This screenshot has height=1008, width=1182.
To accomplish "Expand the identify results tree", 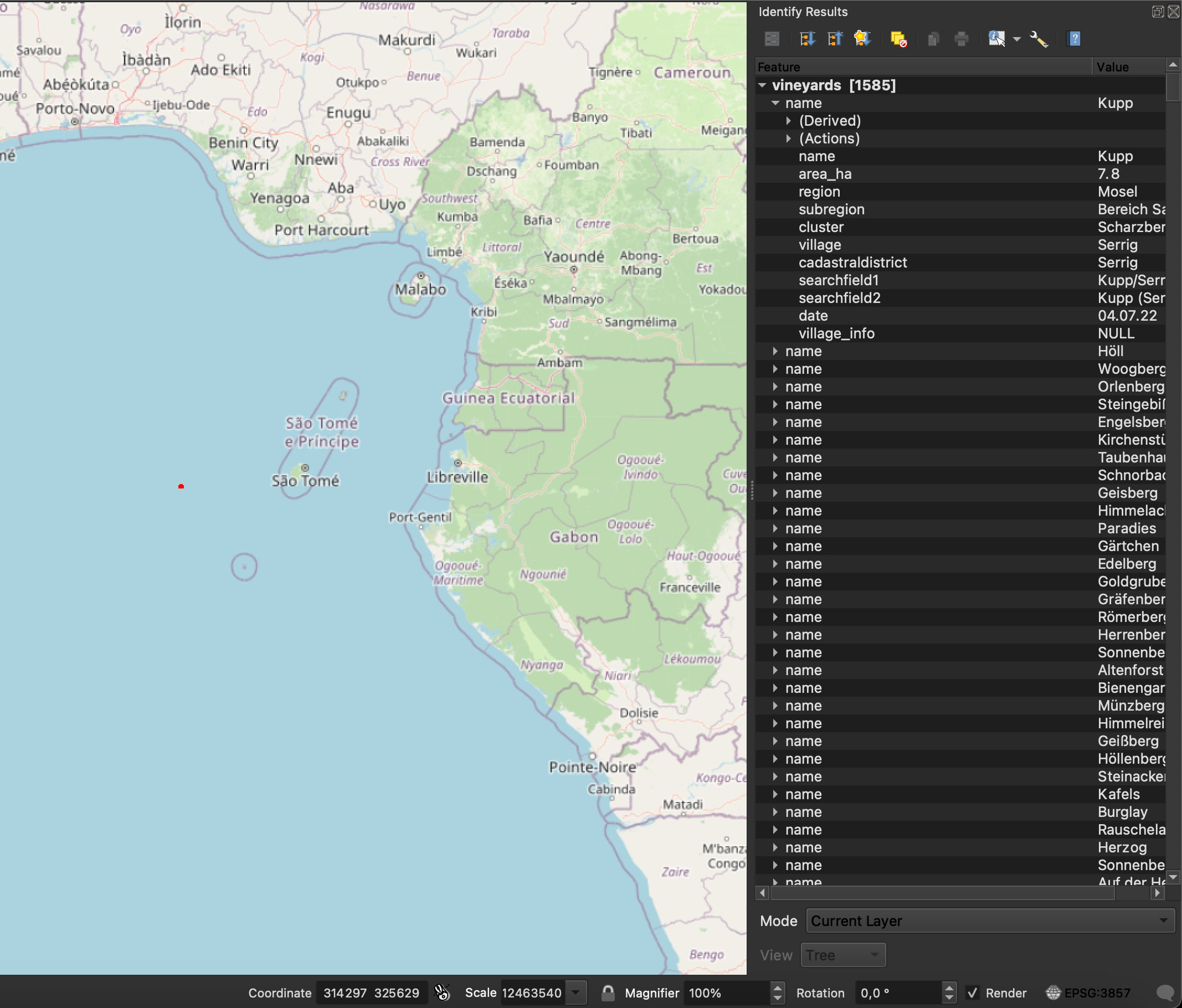I will [806, 38].
